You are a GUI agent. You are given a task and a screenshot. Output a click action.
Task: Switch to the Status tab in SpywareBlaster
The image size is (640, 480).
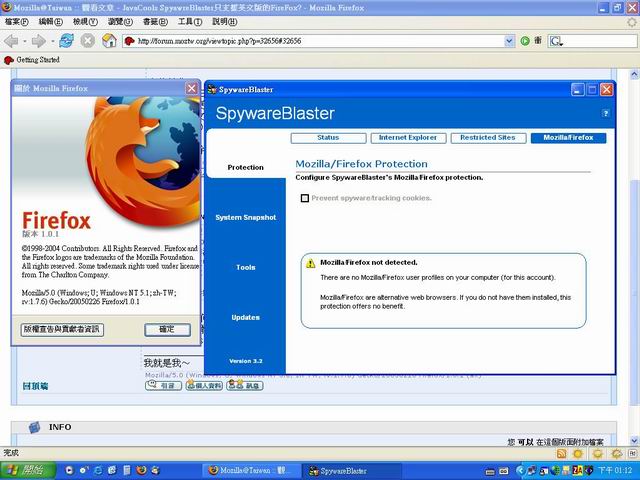(x=328, y=138)
